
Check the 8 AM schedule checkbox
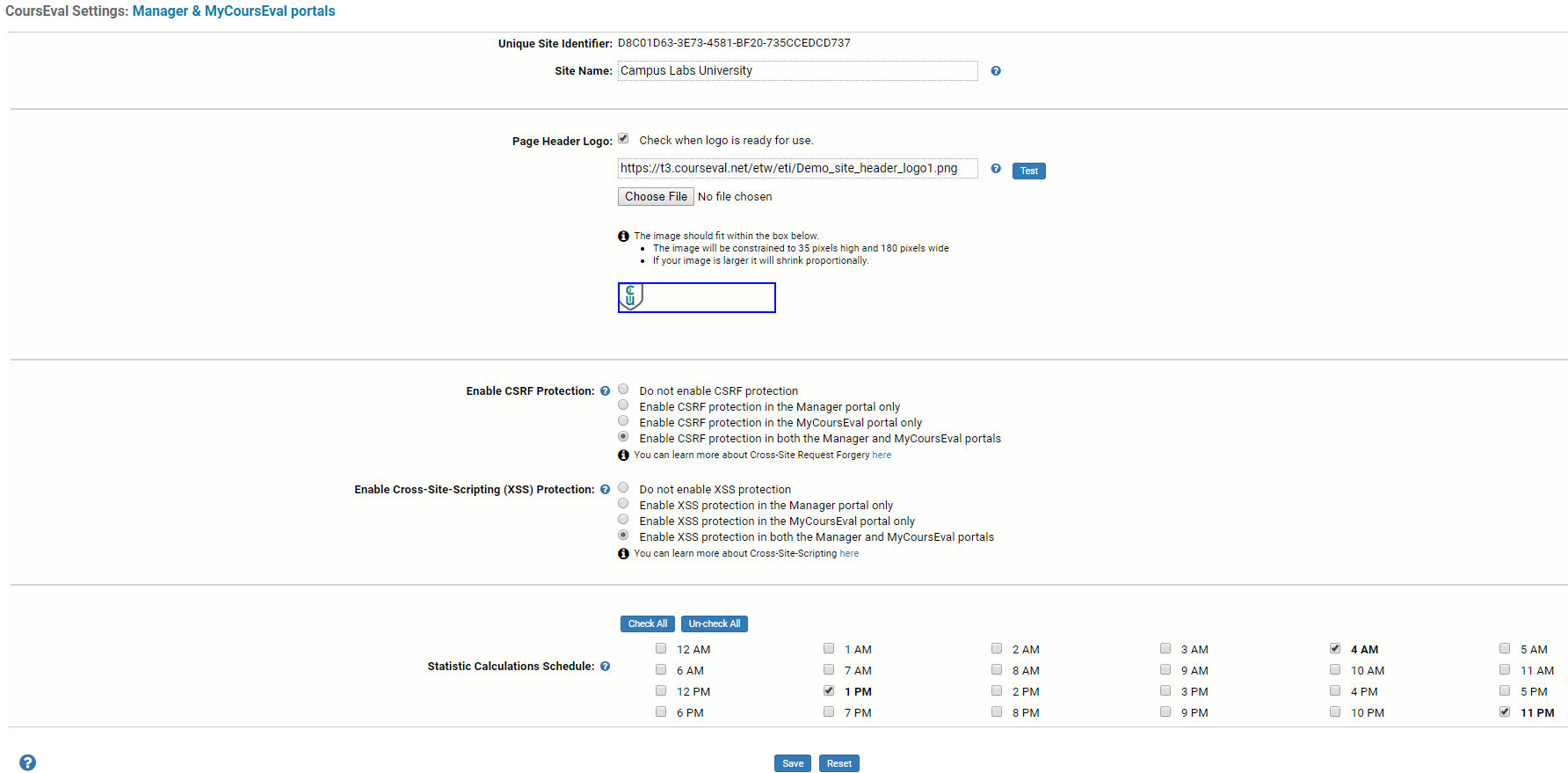tap(997, 670)
